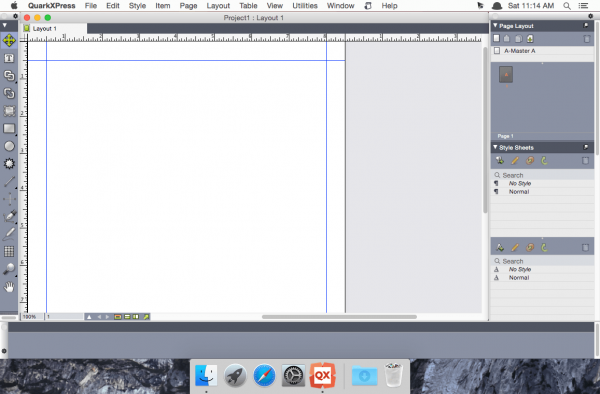
Task: Open the page number popup arrow
Action: pos(89,317)
